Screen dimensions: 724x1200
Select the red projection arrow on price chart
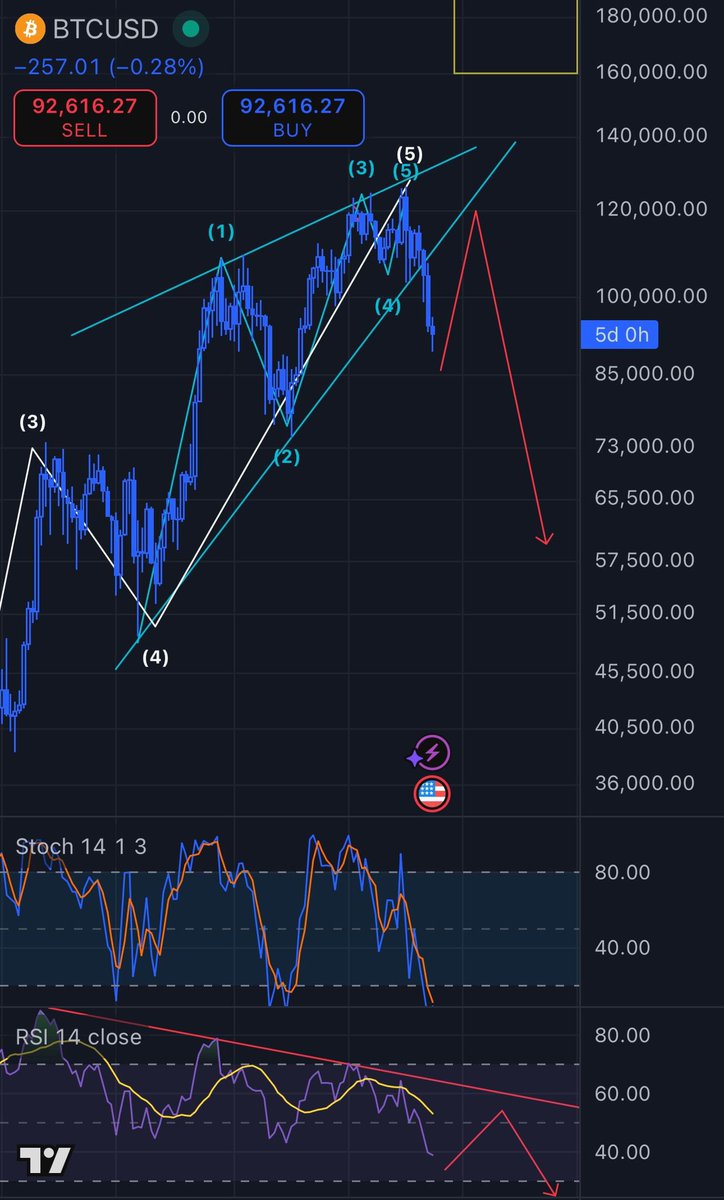pyautogui.click(x=512, y=376)
